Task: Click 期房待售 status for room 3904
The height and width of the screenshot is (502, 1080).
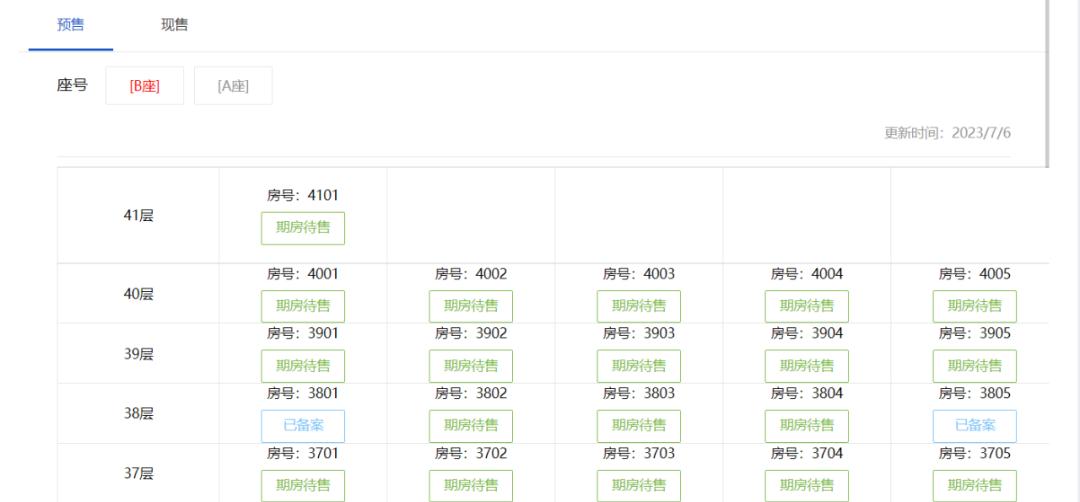Action: click(x=807, y=366)
